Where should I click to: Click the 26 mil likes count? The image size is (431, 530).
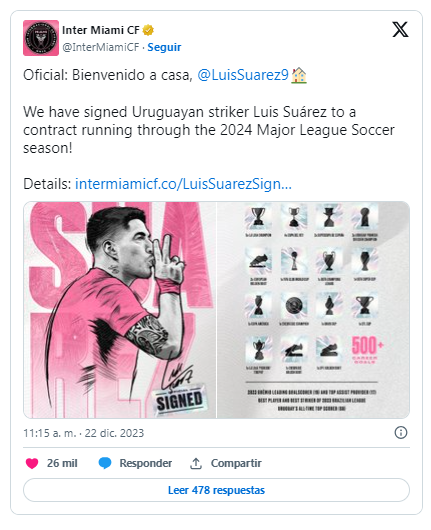[62, 463]
